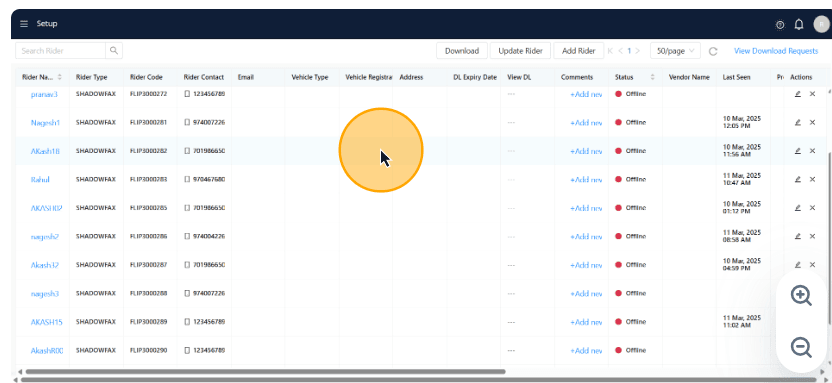
Task: Edit rider Akash32 pencil icon
Action: tap(798, 264)
